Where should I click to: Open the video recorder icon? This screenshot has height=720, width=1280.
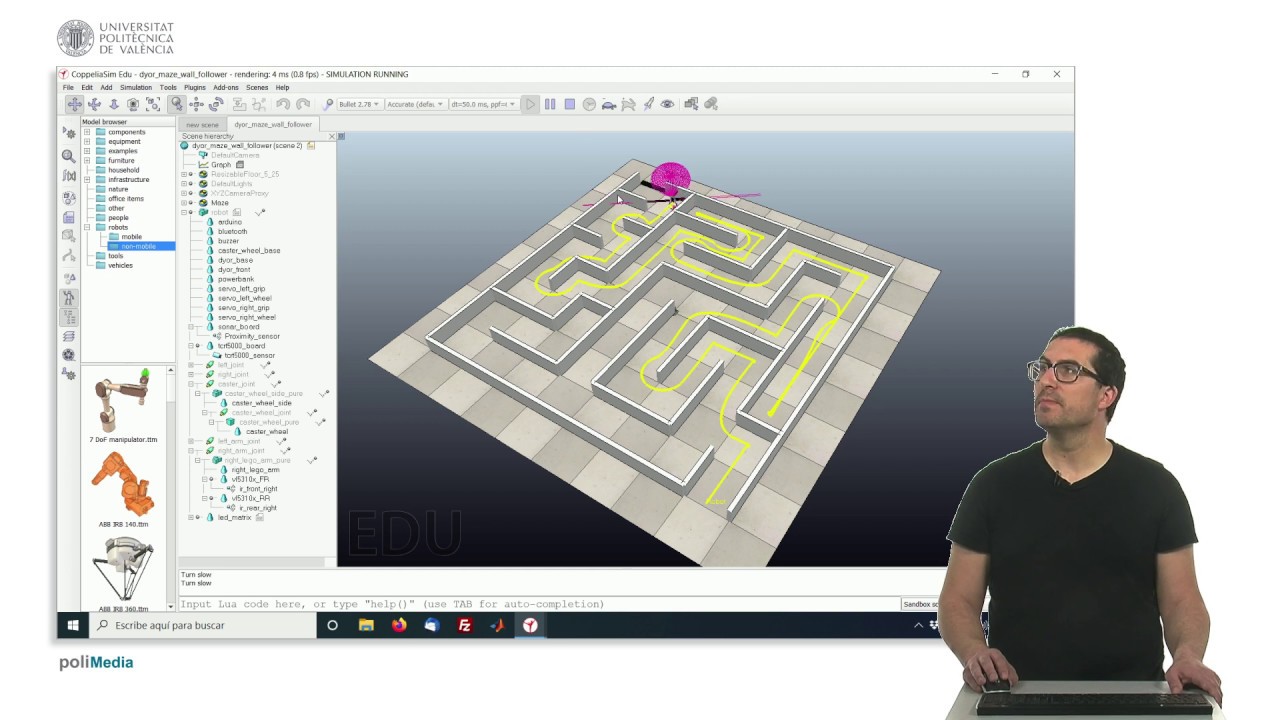(x=69, y=355)
